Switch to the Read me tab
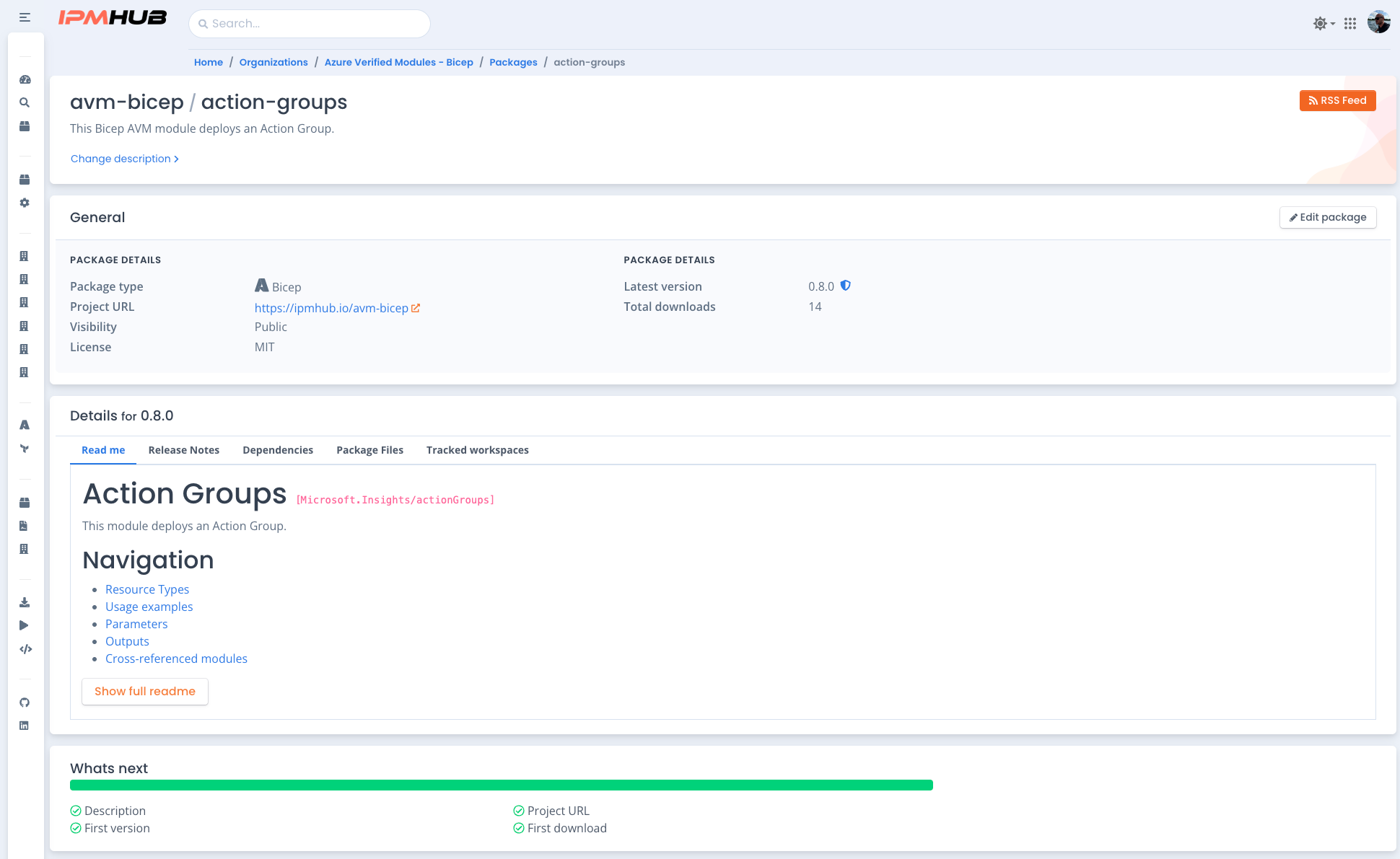Screen dimensions: 1400x859 pos(103,450)
